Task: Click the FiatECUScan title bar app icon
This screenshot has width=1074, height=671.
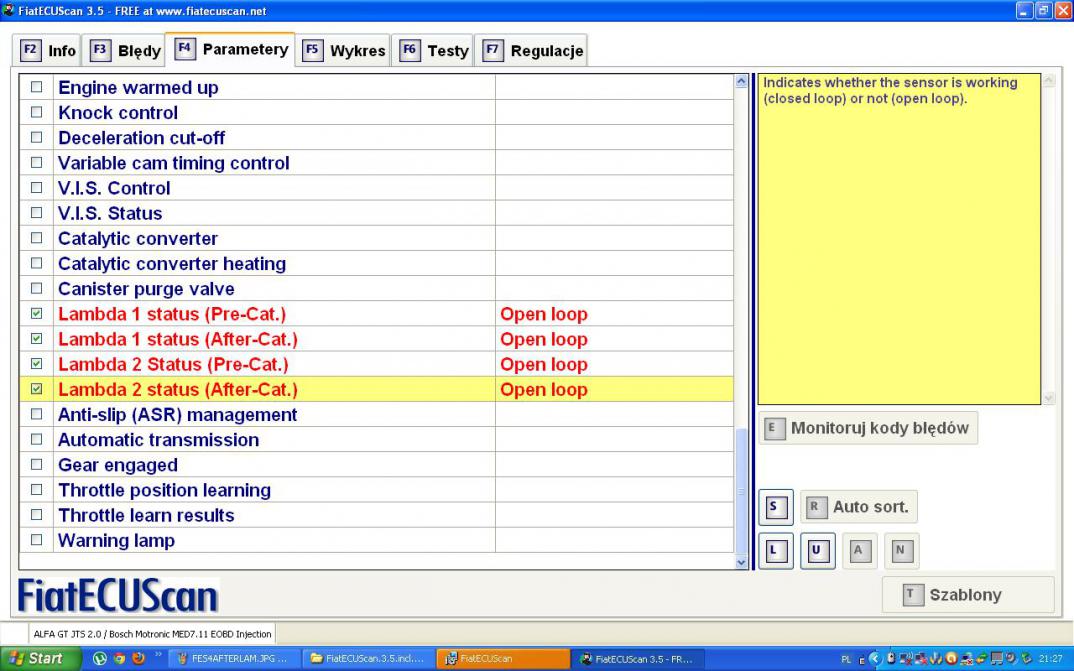Action: [8, 10]
